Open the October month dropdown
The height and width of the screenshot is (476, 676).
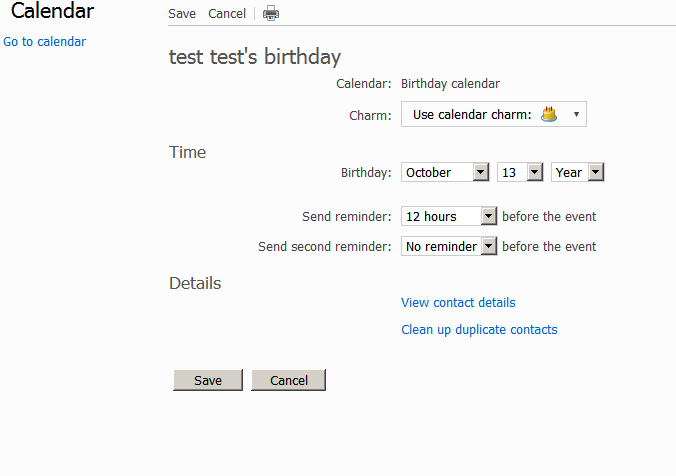445,173
